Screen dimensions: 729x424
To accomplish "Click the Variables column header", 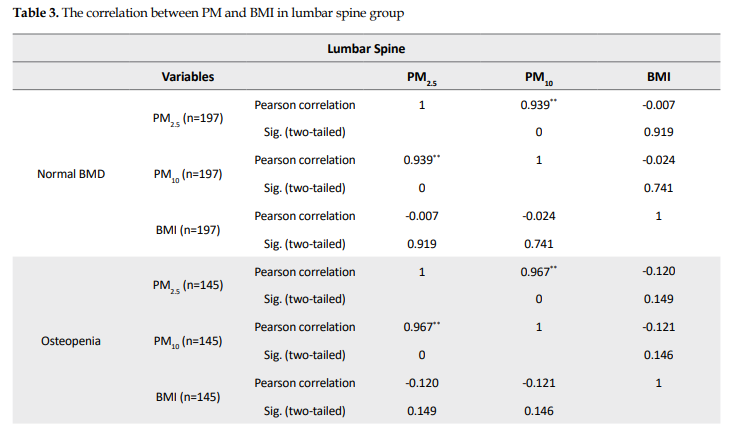I will [x=188, y=76].
